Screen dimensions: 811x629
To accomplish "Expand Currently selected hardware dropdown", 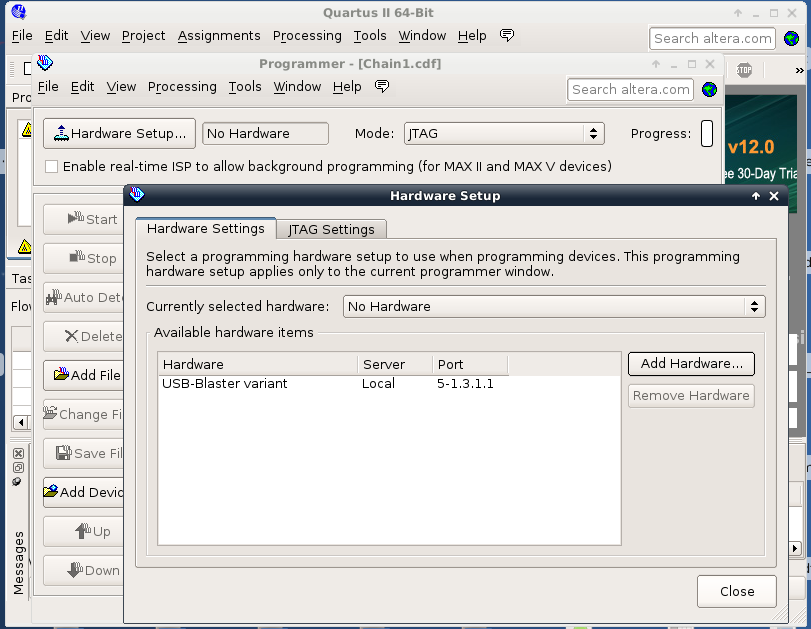I will 554,306.
